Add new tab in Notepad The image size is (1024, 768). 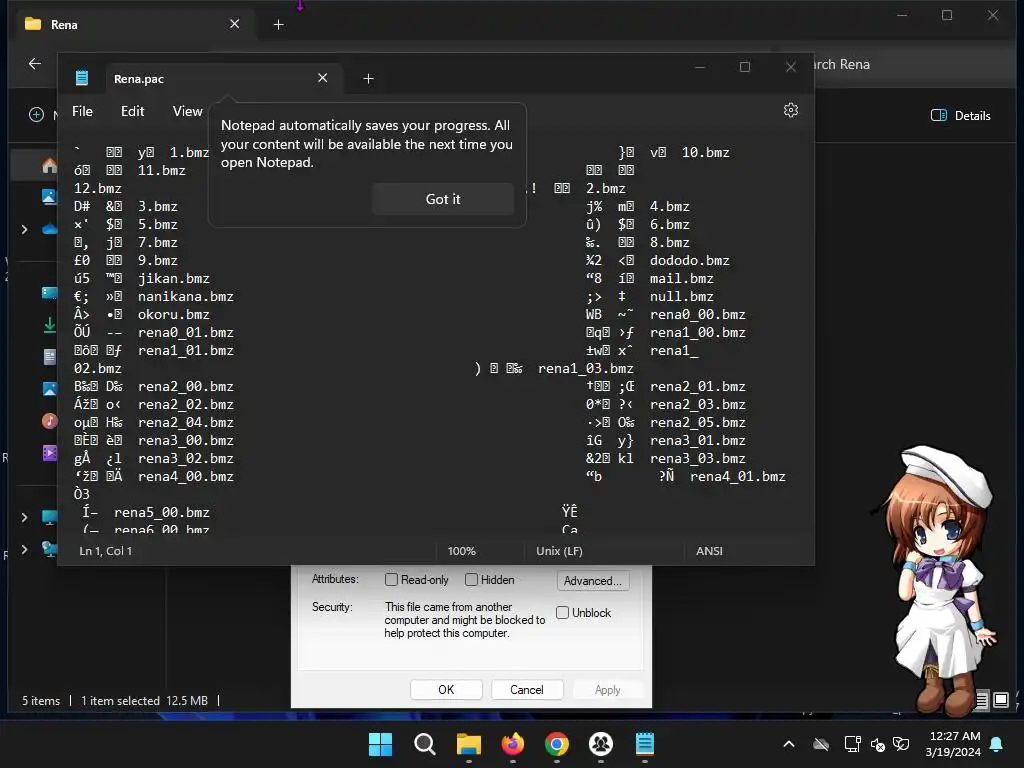[x=368, y=78]
